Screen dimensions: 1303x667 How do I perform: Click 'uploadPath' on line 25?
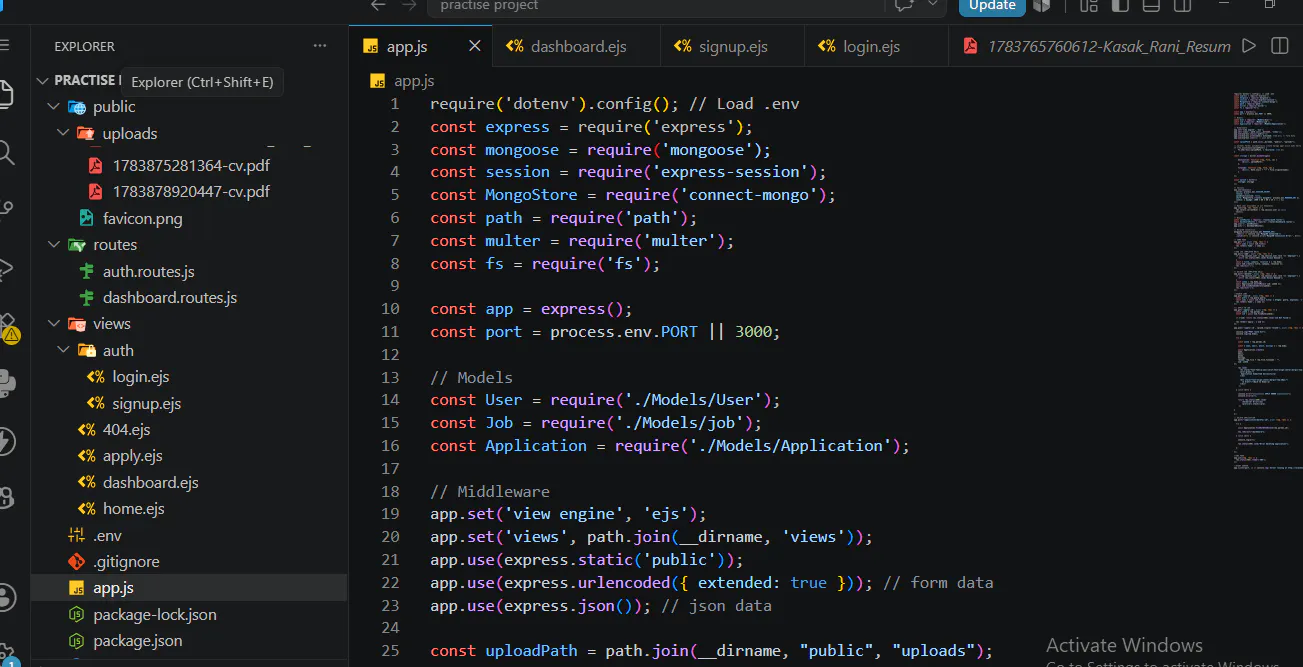[x=531, y=651]
